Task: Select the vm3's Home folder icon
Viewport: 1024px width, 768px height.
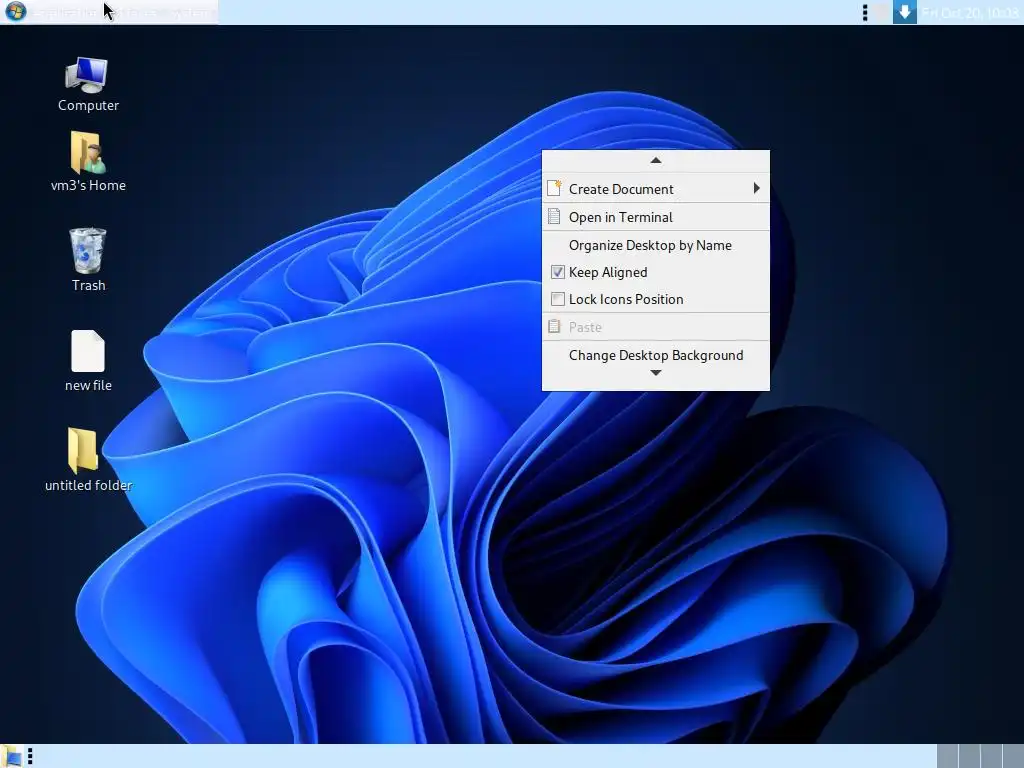Action: 88,152
